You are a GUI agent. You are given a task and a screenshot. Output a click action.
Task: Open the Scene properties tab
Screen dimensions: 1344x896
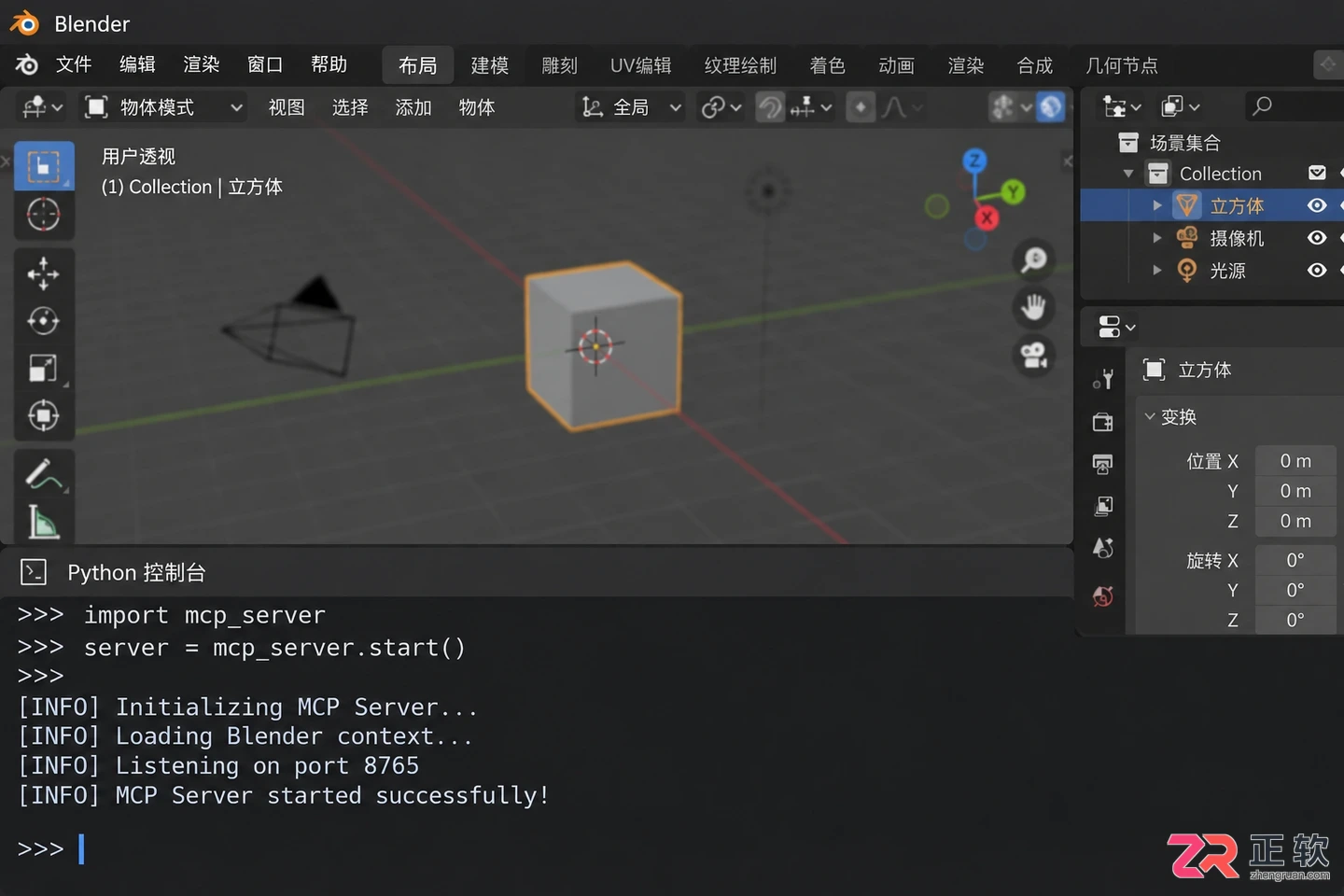point(1103,548)
